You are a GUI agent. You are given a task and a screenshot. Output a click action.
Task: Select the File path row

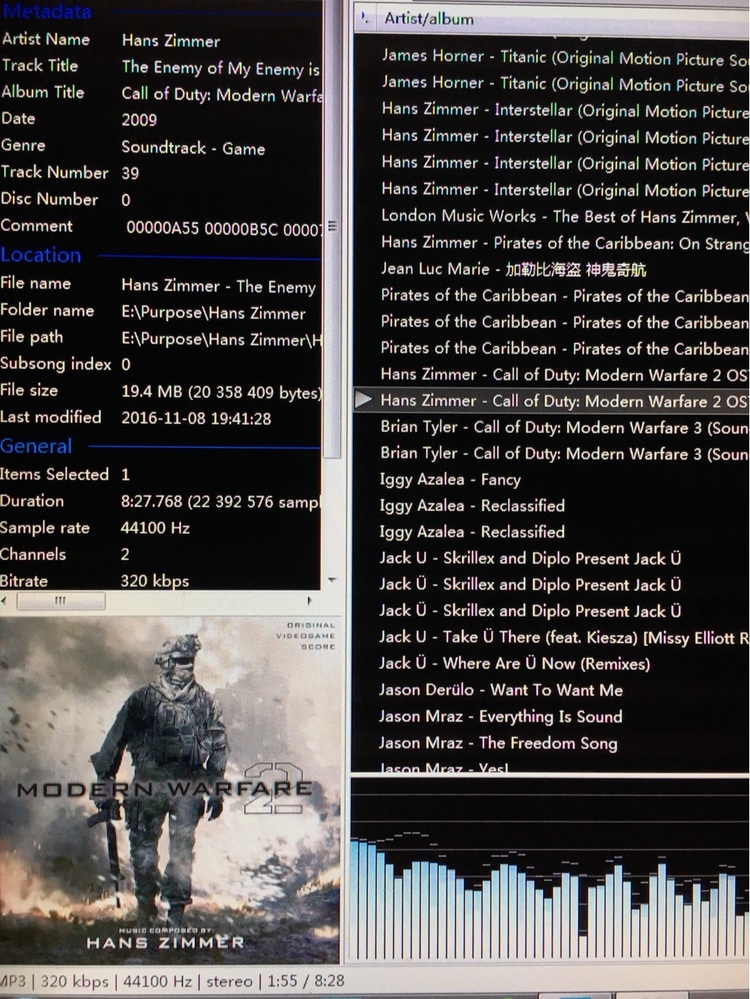[x=161, y=338]
